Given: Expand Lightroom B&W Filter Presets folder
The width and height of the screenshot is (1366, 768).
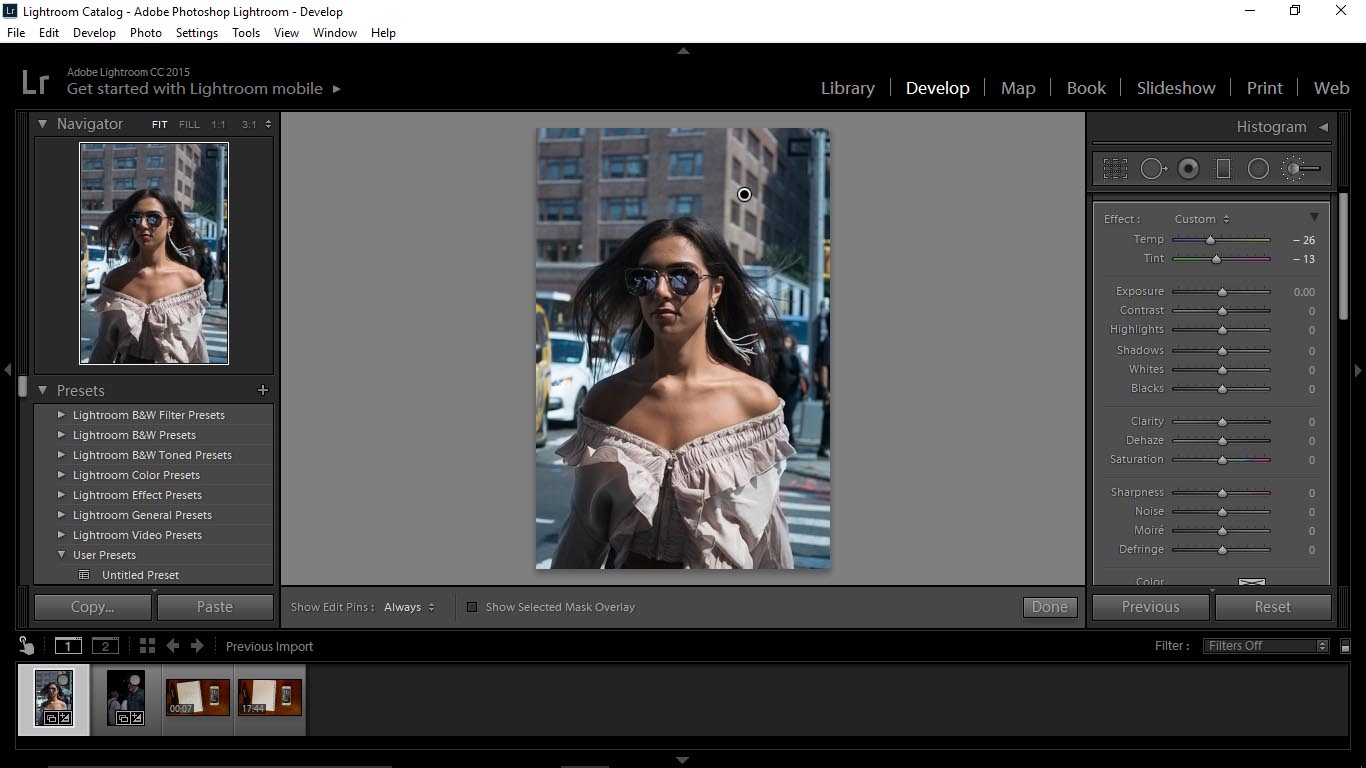Looking at the screenshot, I should pos(61,415).
